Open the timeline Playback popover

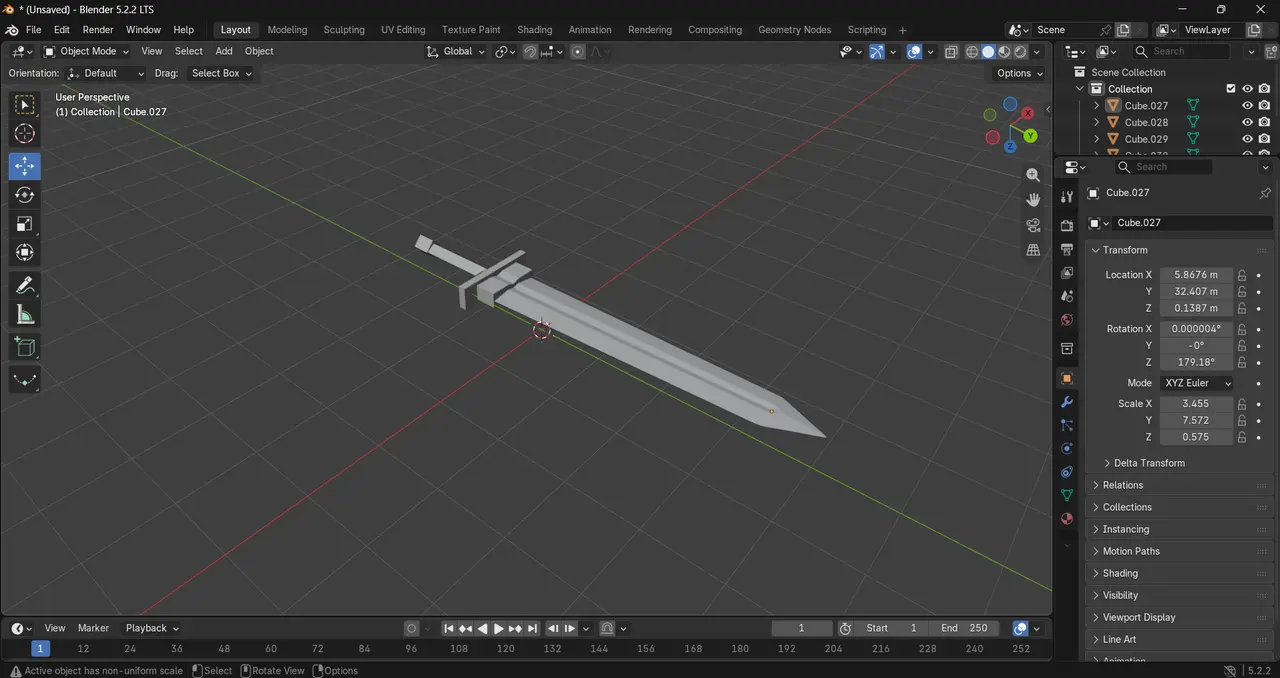point(152,628)
